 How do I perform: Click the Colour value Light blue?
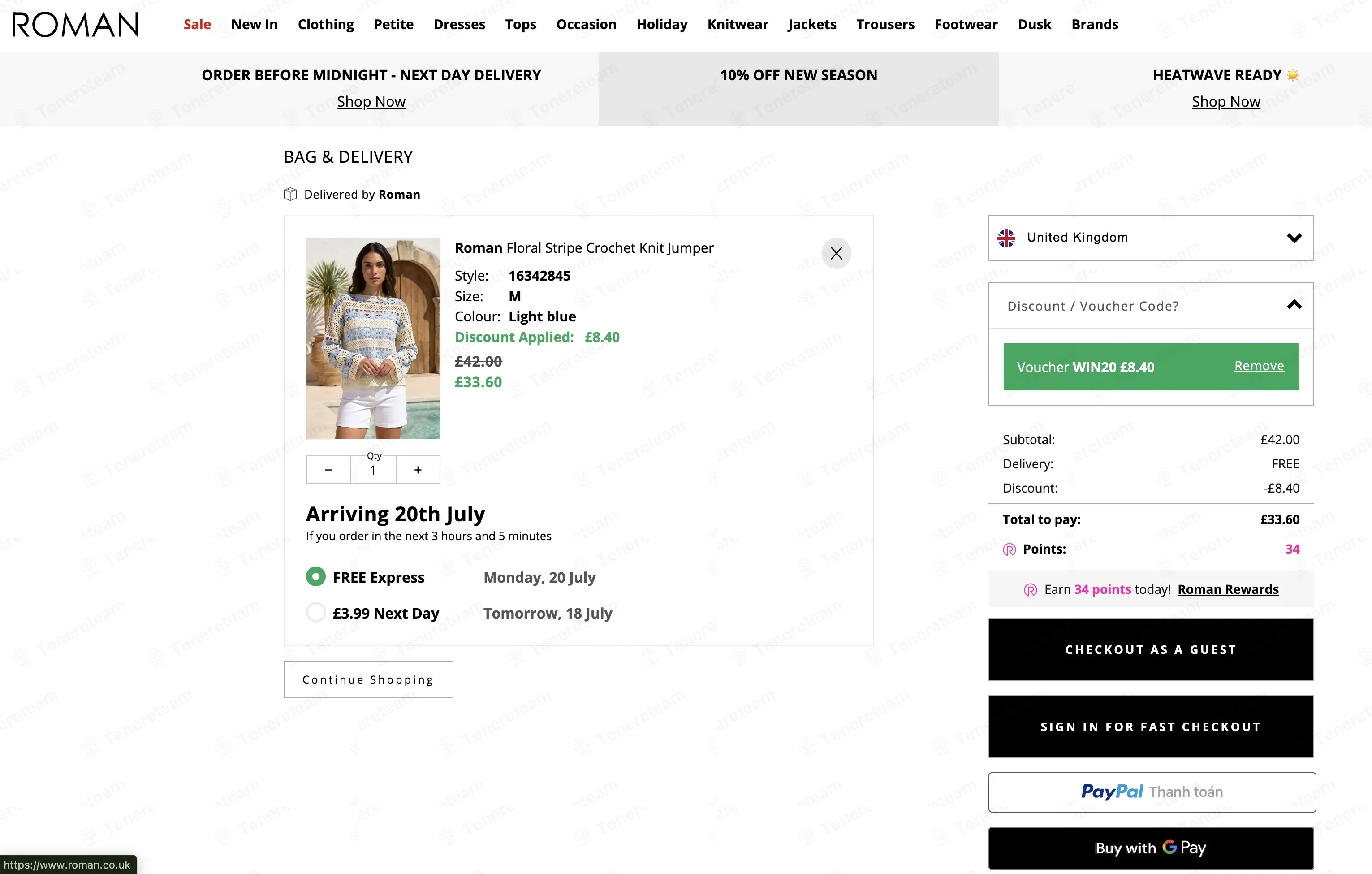[543, 317]
